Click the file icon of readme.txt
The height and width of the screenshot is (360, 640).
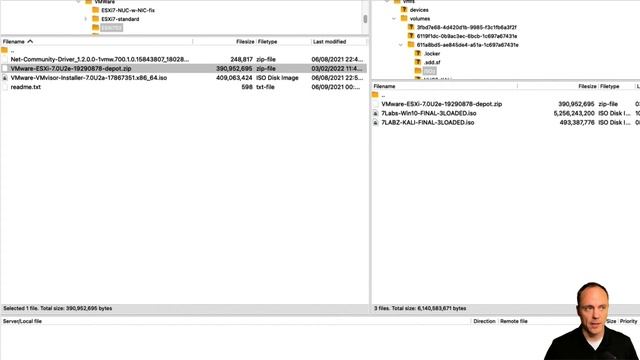(4, 87)
